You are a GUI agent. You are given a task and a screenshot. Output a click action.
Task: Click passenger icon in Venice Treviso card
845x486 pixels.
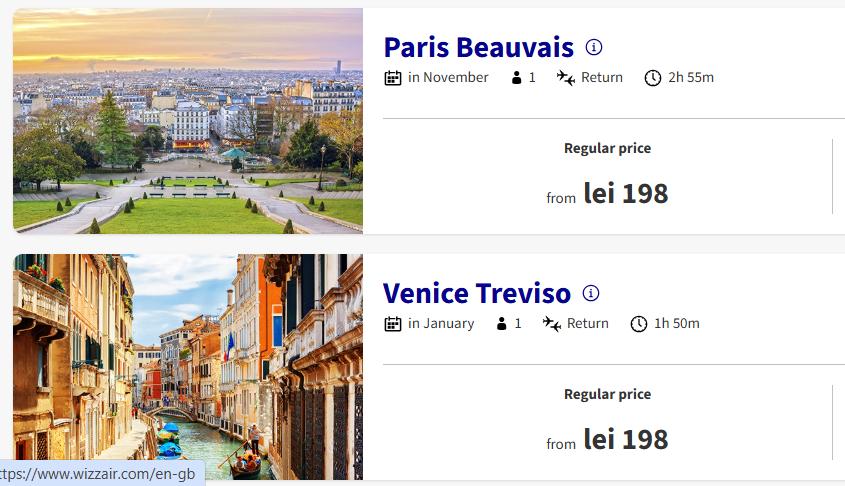coord(503,324)
